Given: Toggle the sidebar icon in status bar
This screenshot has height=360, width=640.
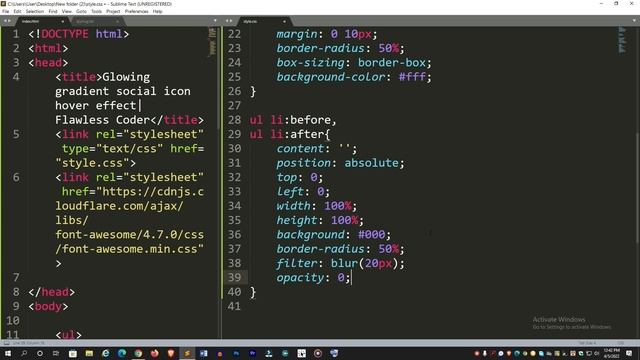Looking at the screenshot, I should click(x=6, y=343).
